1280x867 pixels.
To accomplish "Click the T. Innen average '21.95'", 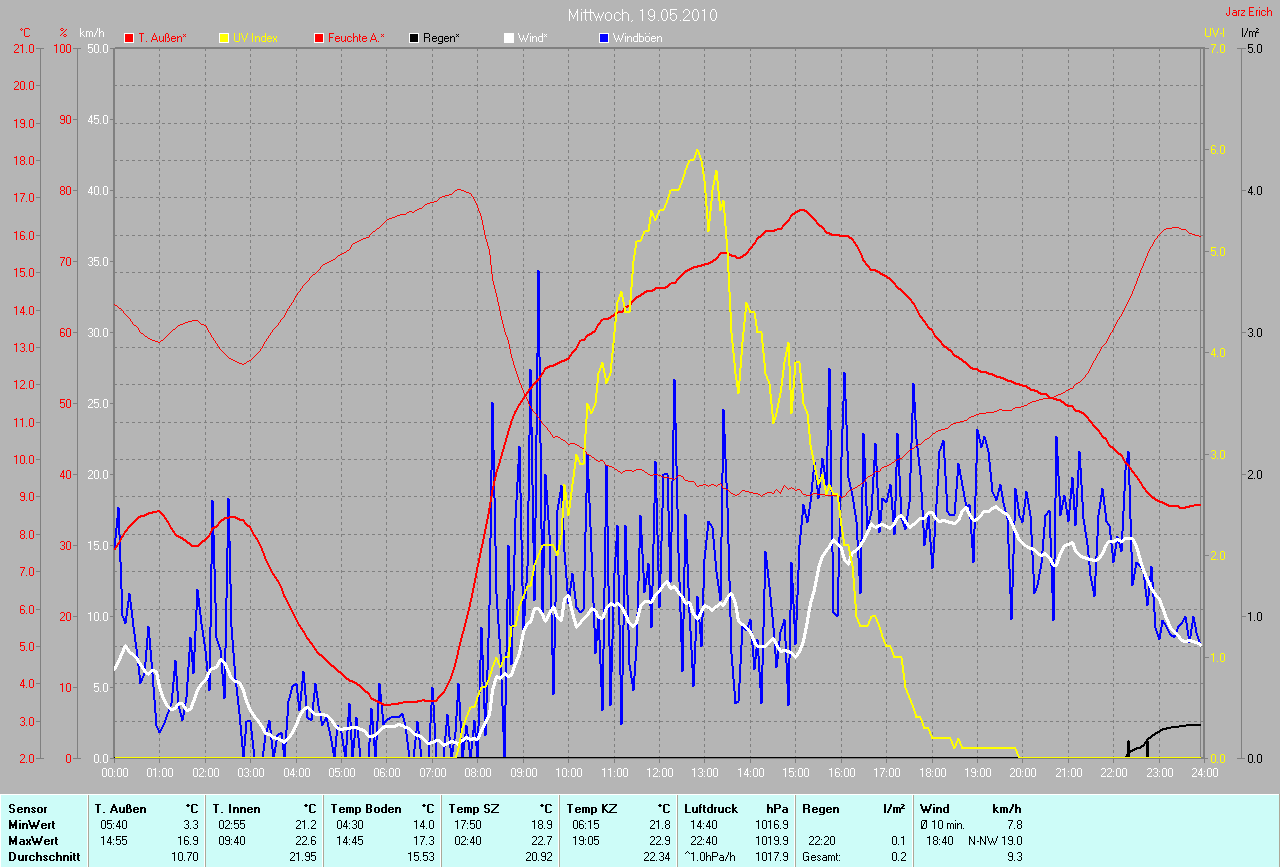I will pos(303,856).
